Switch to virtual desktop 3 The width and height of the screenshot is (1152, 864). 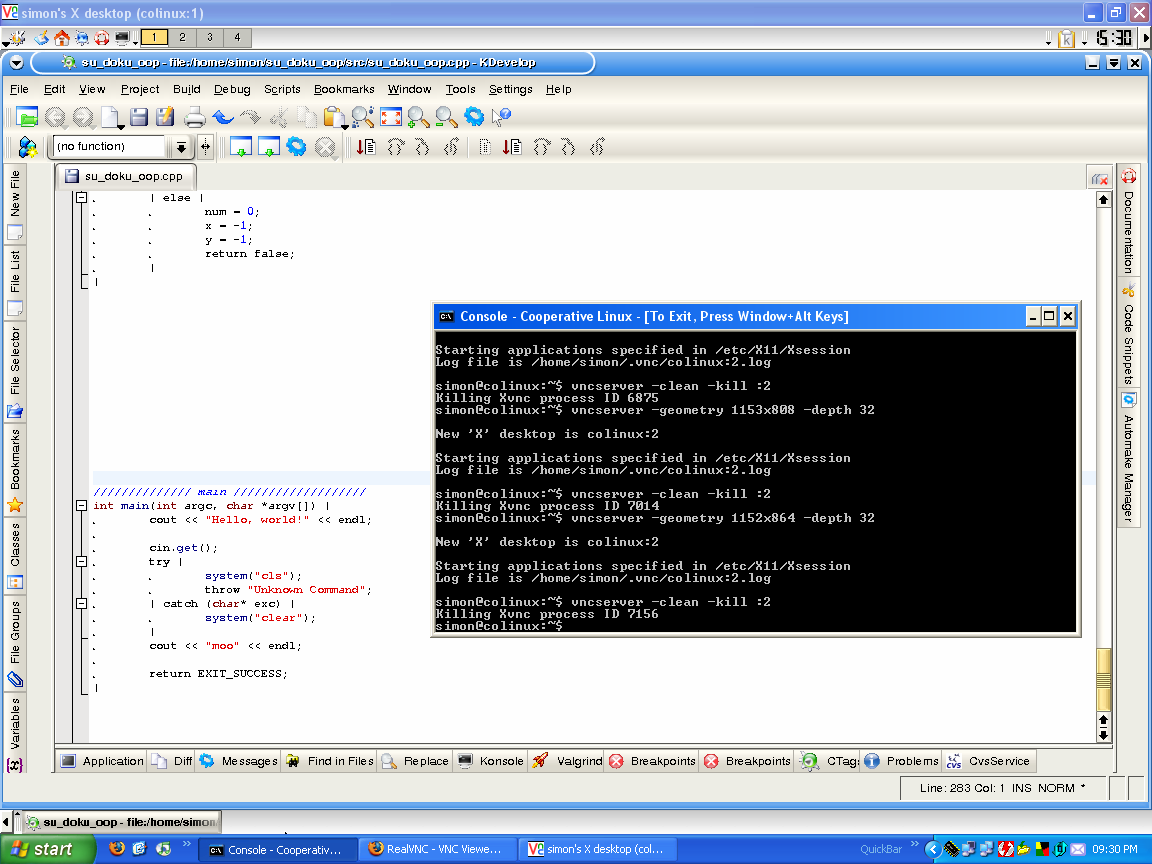click(210, 37)
